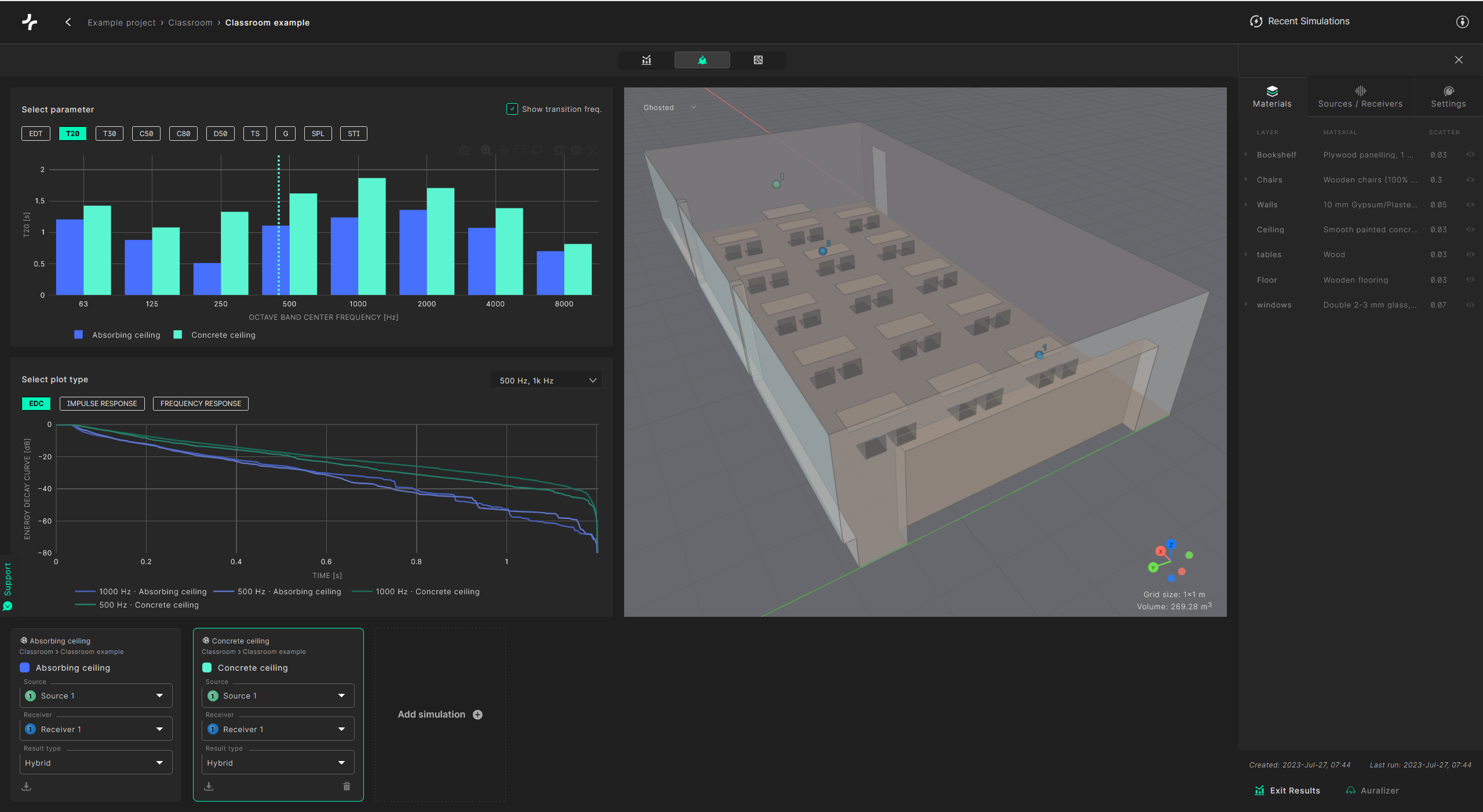Open the 500 Hz, 1k Hz frequency dropdown
Viewport: 1483px width, 812px height.
pyautogui.click(x=546, y=381)
